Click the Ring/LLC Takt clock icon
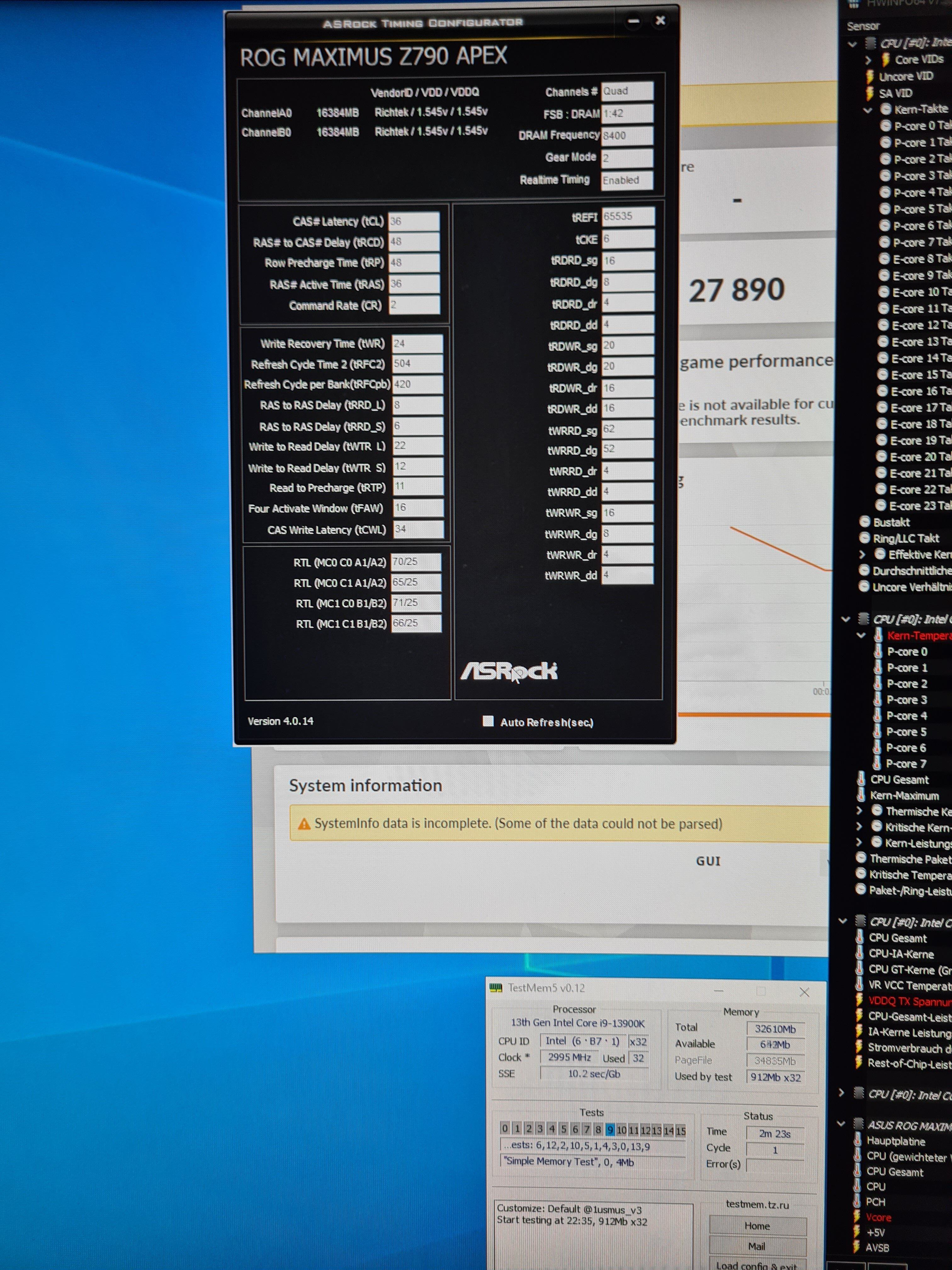The image size is (952, 1270). [865, 538]
